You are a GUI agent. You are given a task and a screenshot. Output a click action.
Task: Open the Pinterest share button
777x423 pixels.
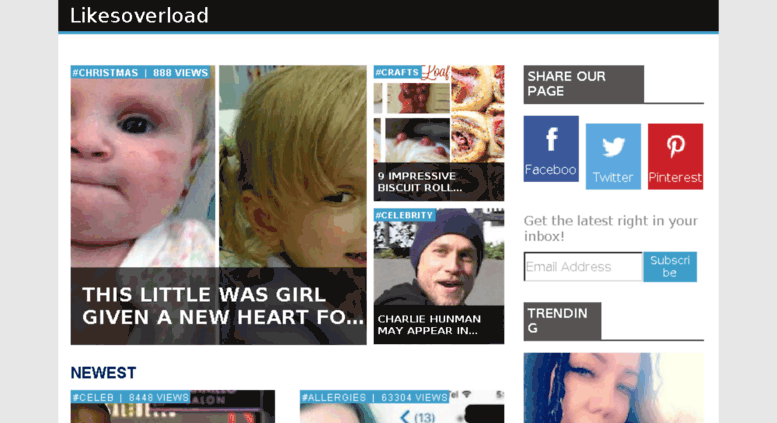[x=675, y=157]
